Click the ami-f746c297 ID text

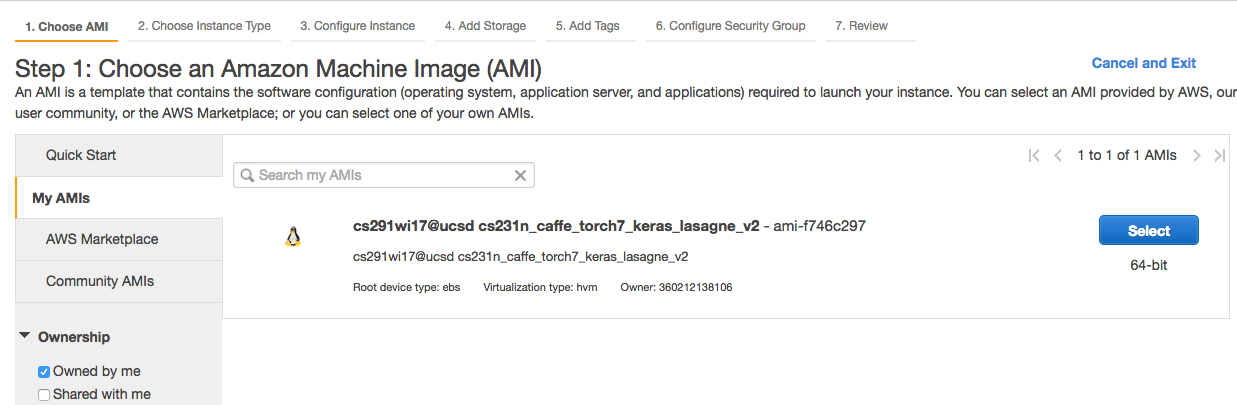(820, 226)
